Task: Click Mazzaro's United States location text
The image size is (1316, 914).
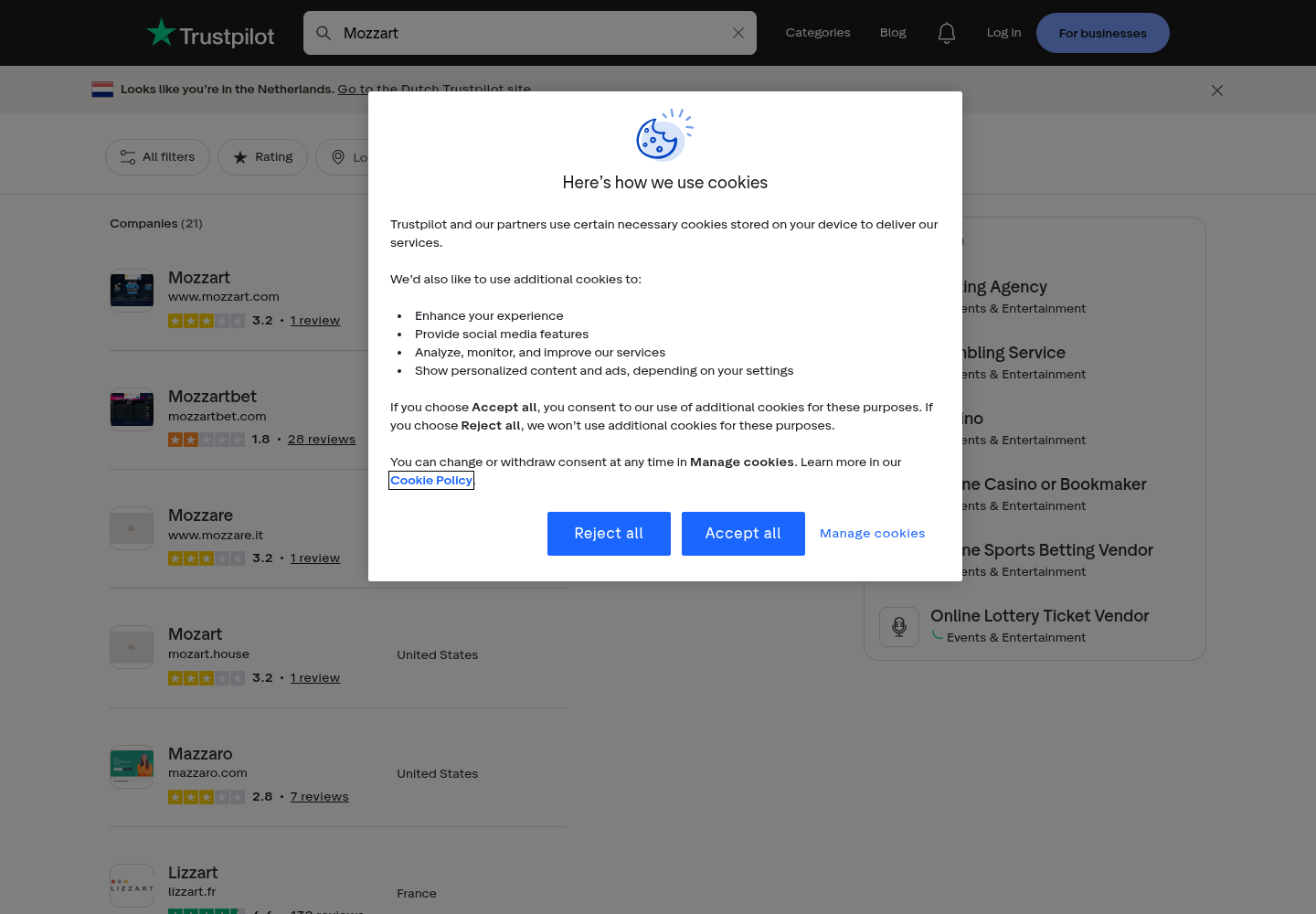Action: click(438, 774)
